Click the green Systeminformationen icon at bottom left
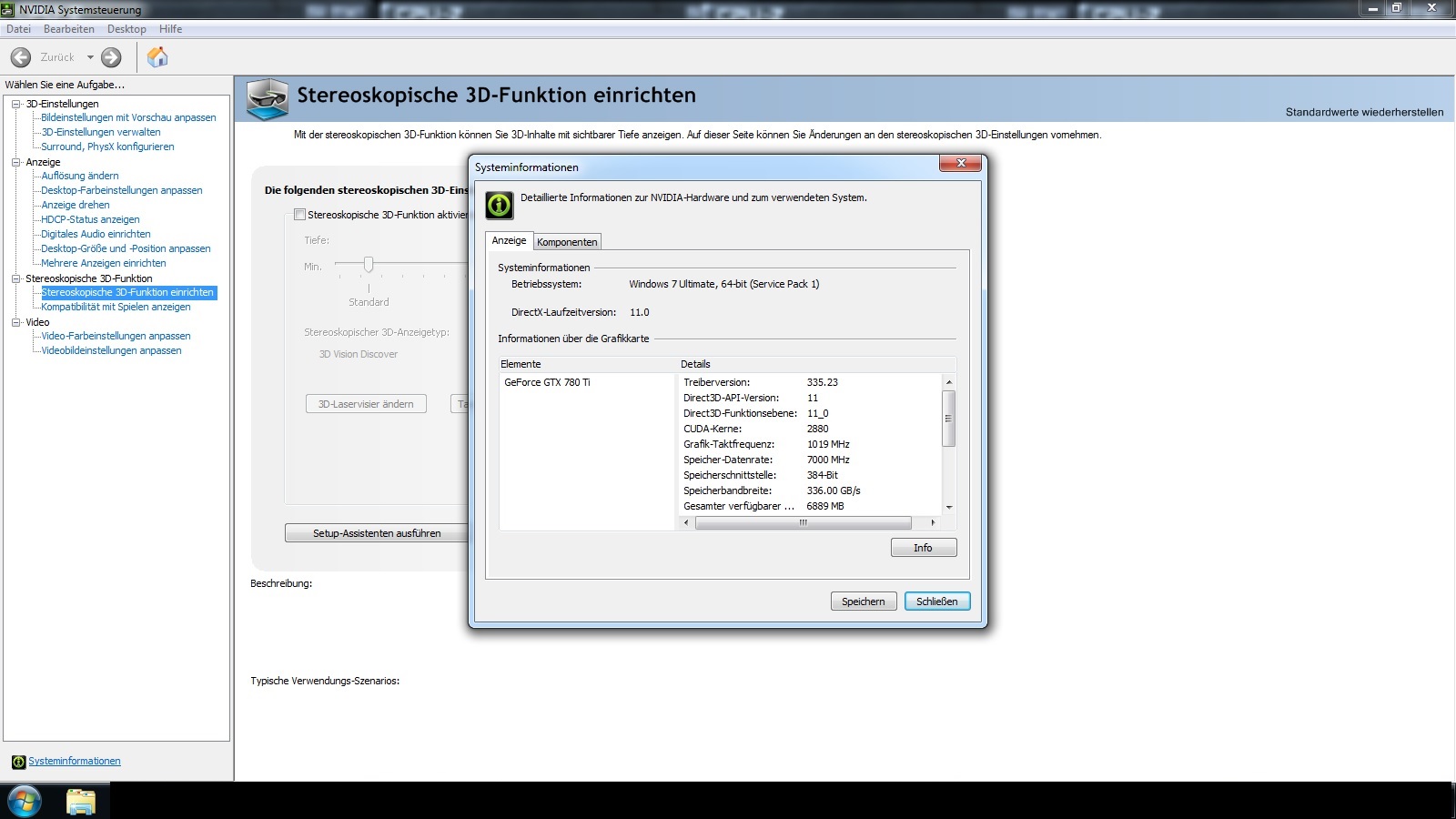This screenshot has height=819, width=1456. 18,762
